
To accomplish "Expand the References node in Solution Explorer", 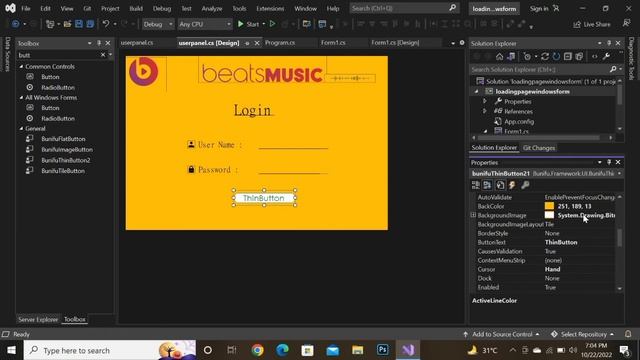I will (484, 111).
